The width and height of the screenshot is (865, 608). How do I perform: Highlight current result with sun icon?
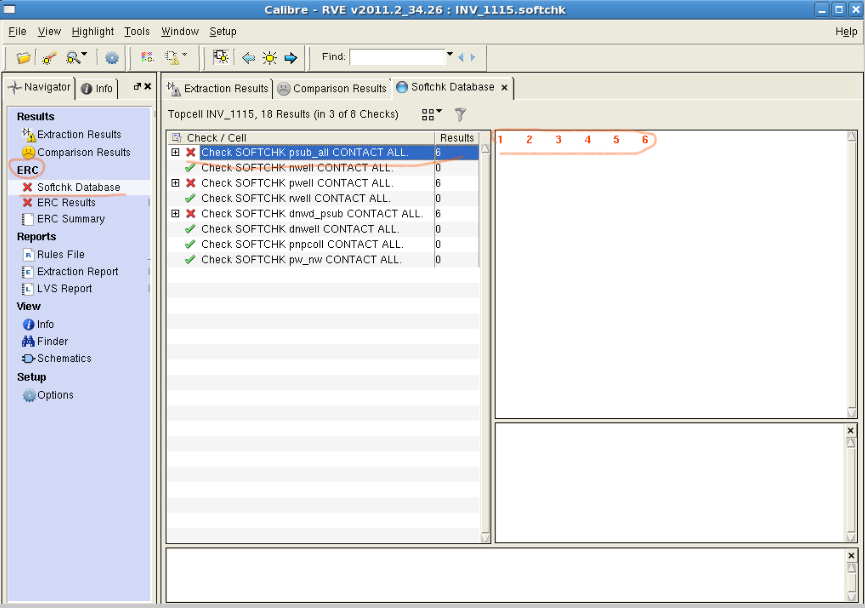[x=269, y=57]
